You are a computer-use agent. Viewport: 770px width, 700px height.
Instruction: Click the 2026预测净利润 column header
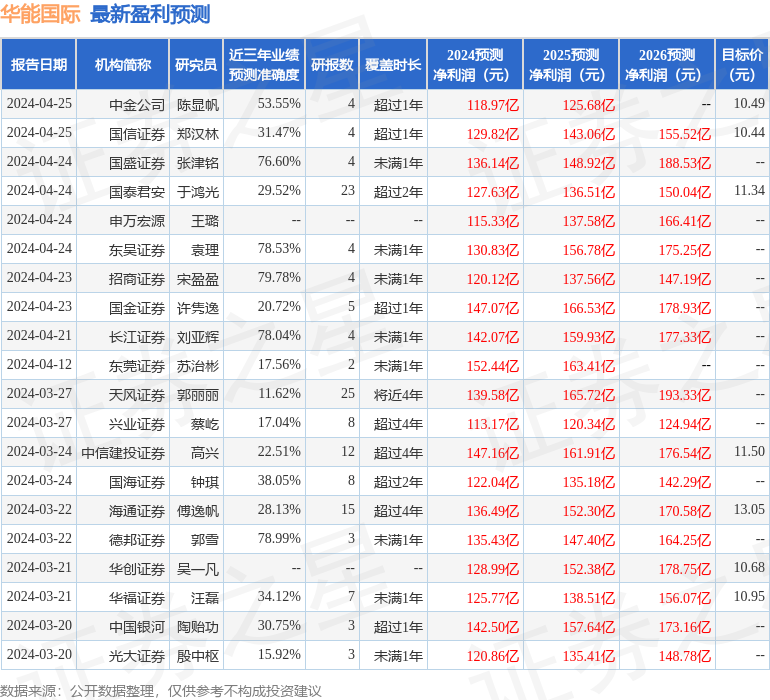667,64
